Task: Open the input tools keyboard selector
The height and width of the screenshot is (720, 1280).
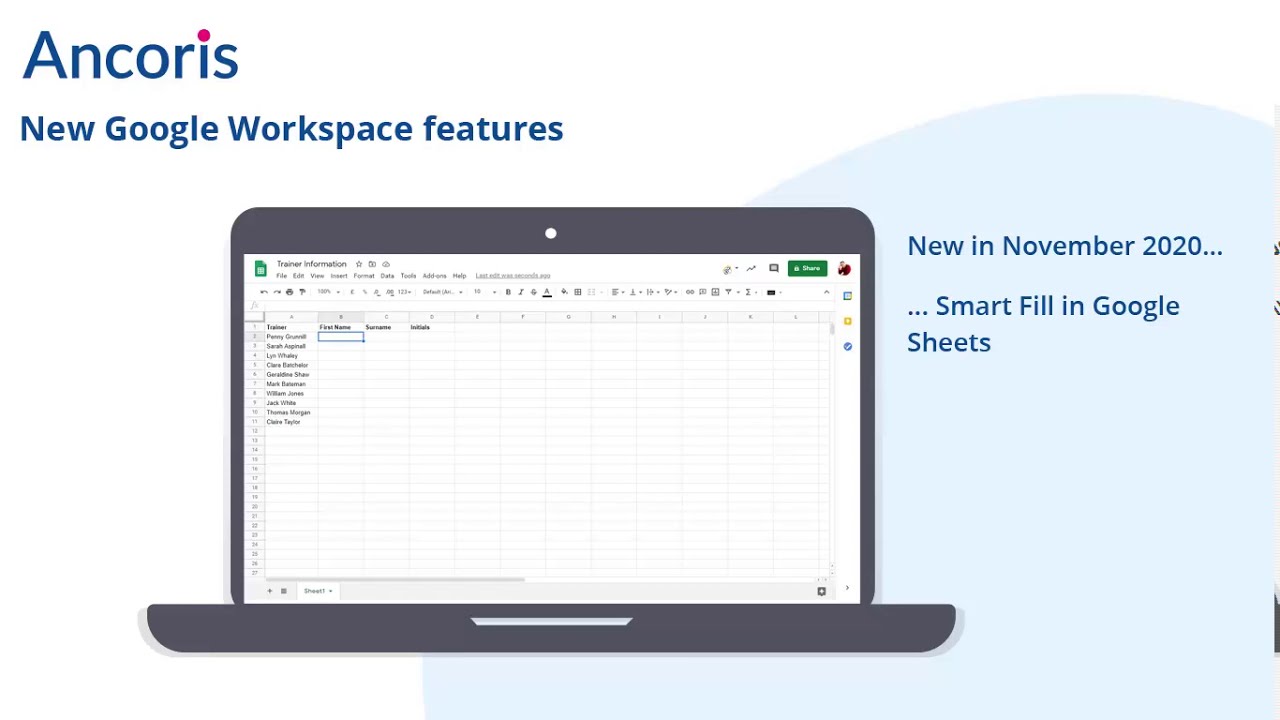Action: tap(771, 292)
